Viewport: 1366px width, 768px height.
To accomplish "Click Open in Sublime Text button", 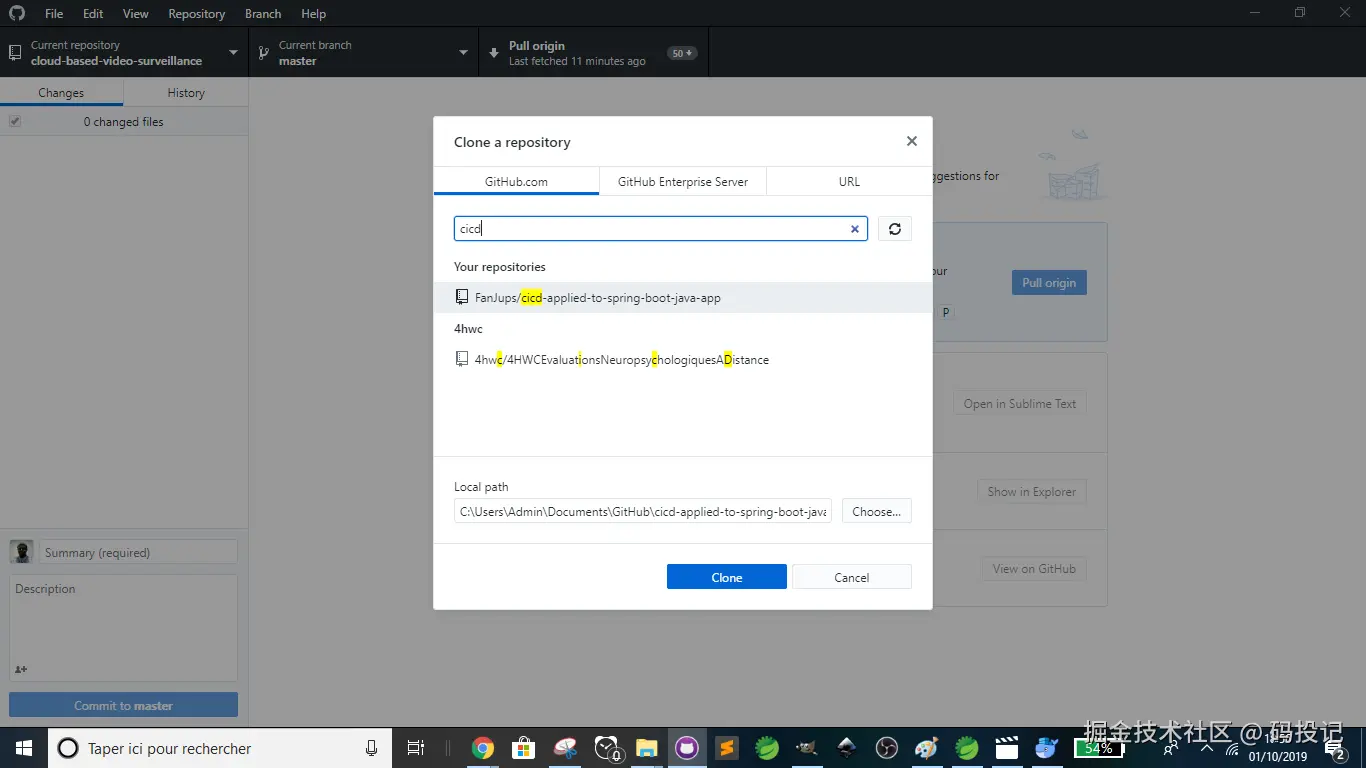I will 1020,404.
